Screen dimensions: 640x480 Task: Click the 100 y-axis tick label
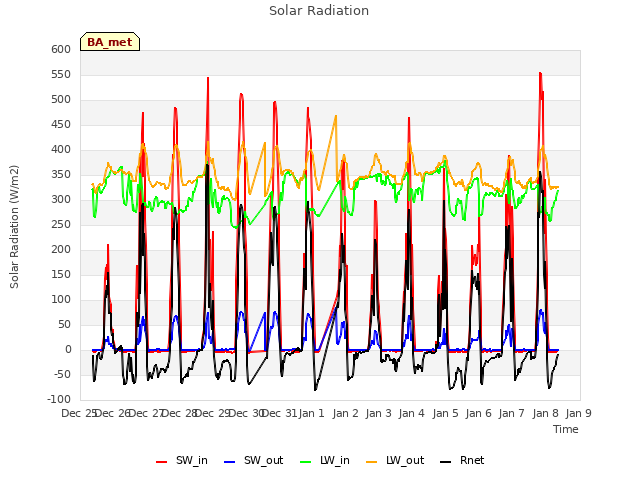point(61,300)
